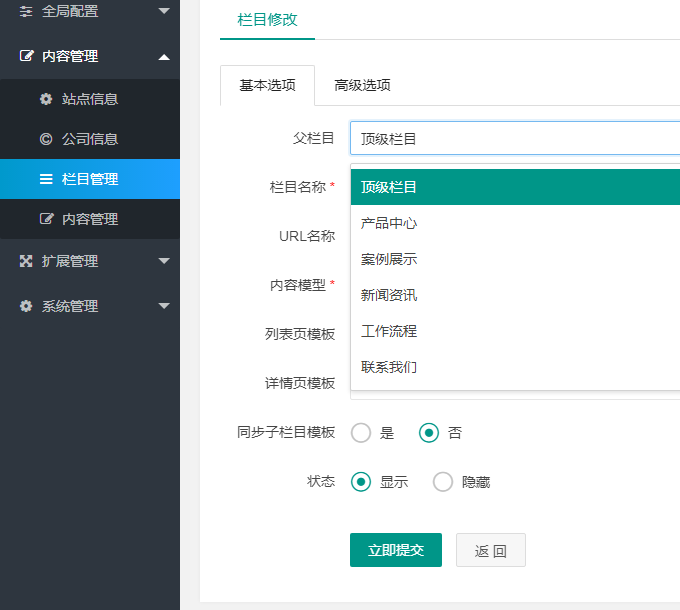Expand the 全局配置 menu arrow

164,11
